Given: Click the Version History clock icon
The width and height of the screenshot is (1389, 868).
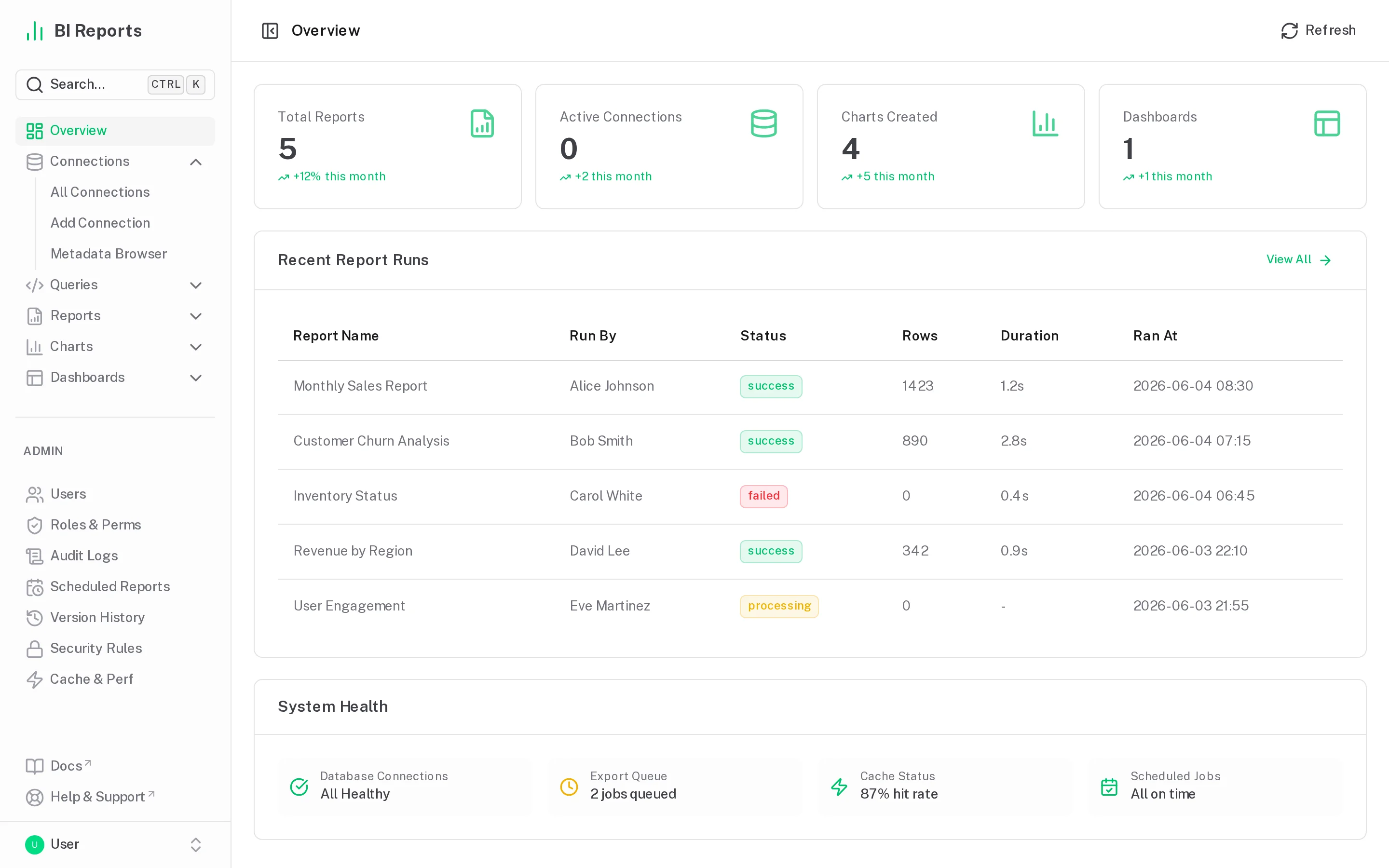Looking at the screenshot, I should click(34, 618).
